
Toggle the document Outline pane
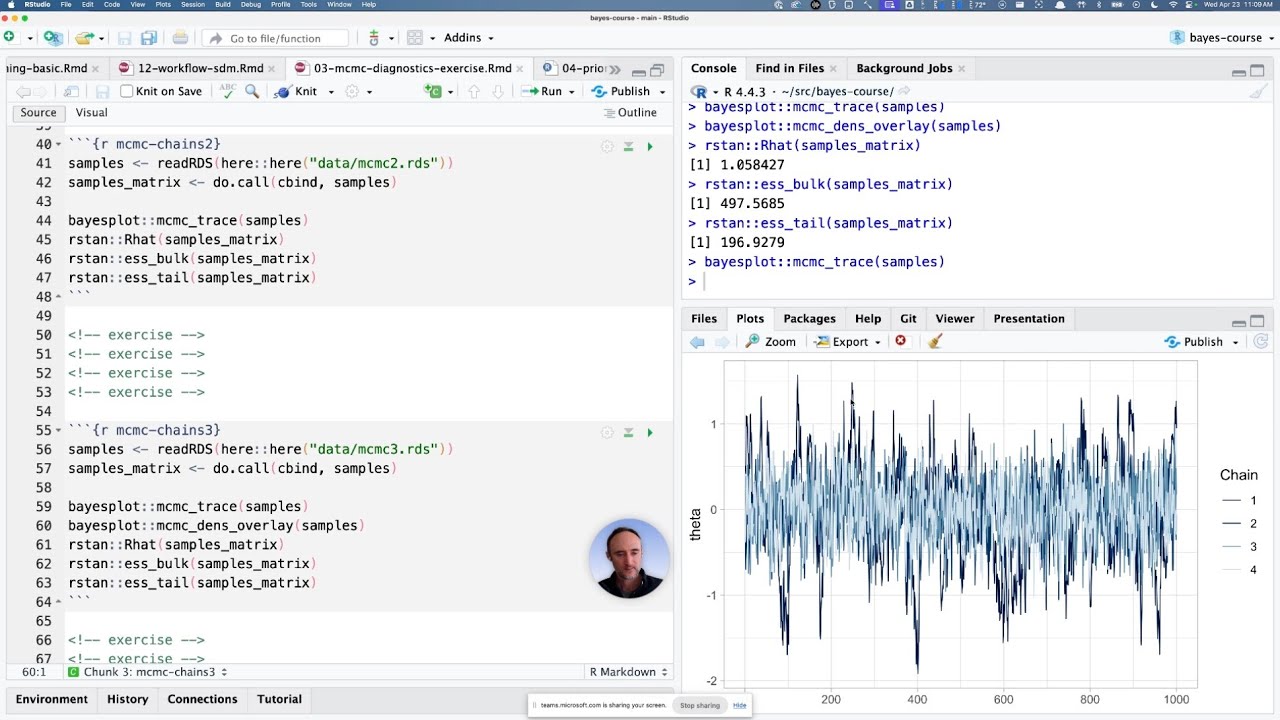point(630,112)
